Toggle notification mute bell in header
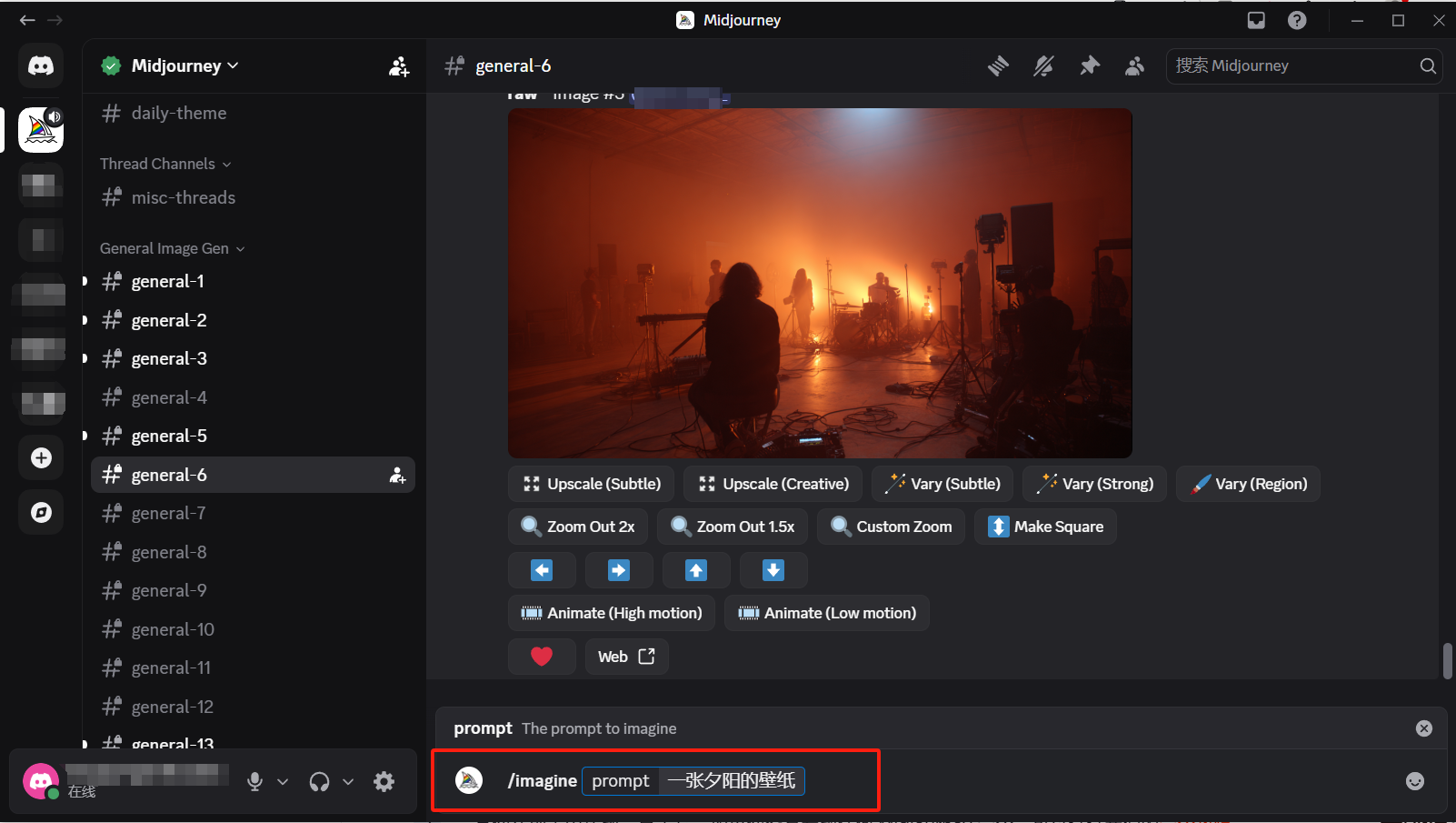Screen dimensions: 1456x823 coord(1043,65)
